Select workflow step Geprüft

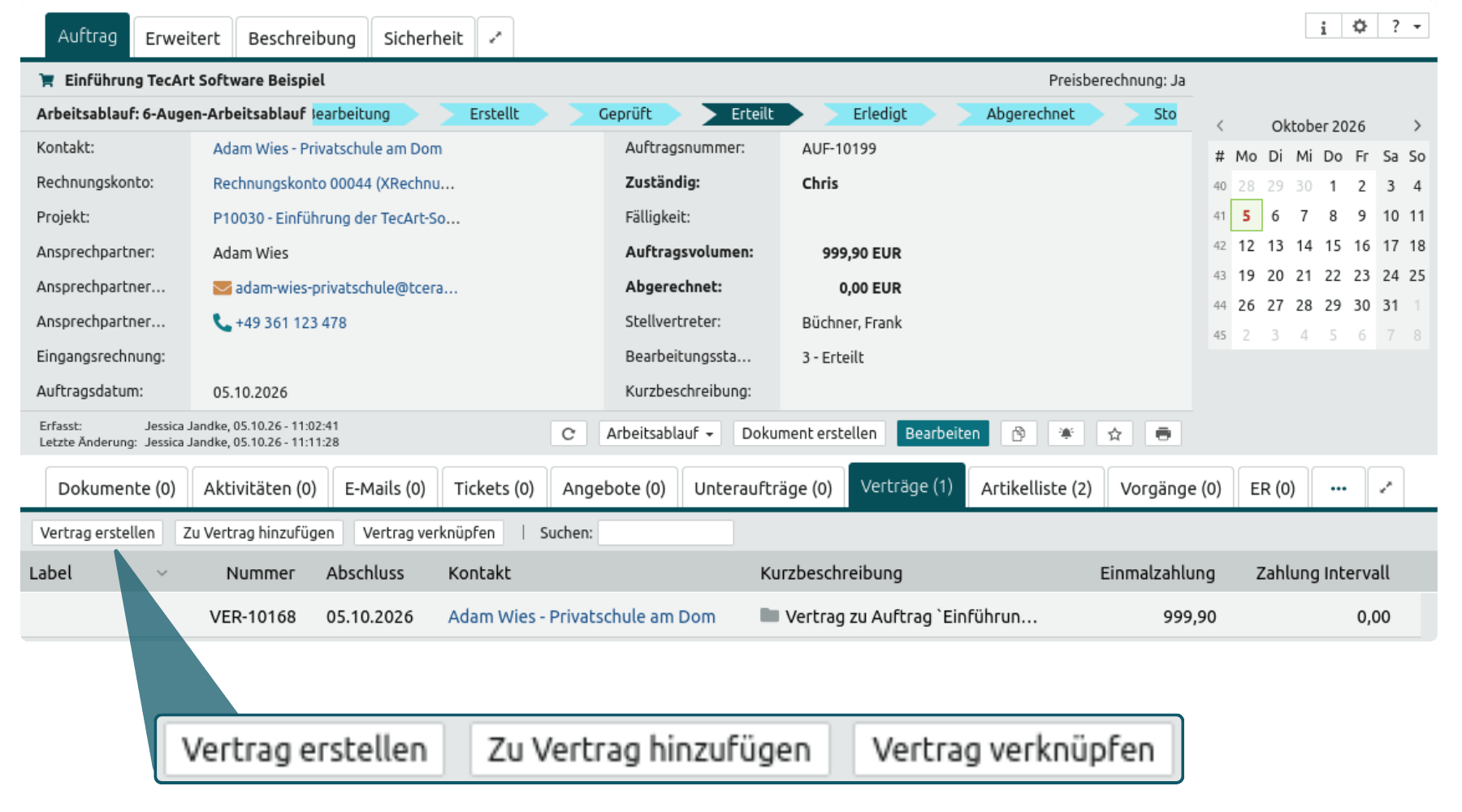click(625, 114)
